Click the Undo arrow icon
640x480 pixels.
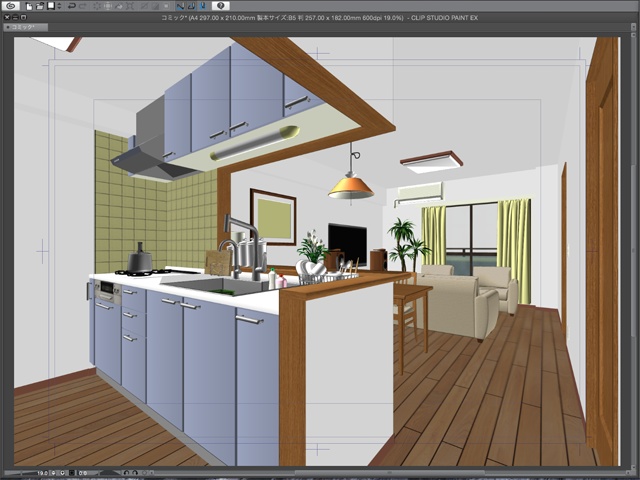[72, 6]
